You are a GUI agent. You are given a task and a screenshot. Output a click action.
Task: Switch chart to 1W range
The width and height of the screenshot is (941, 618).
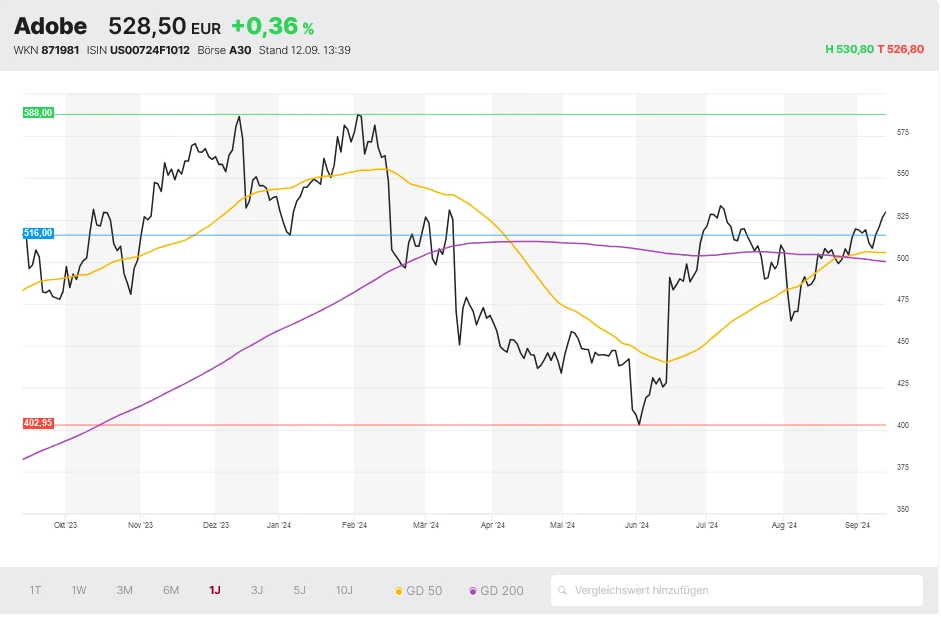[79, 590]
